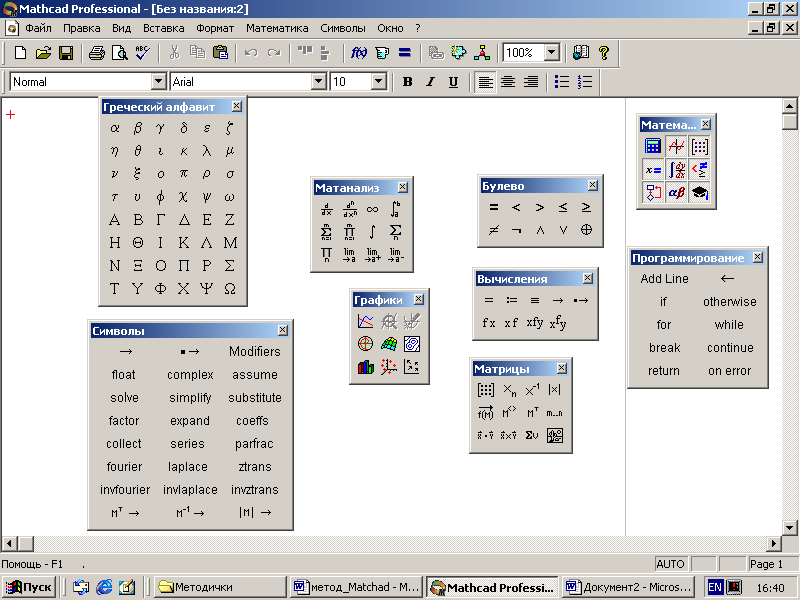This screenshot has height=600, width=800.
Task: Click the calculator icon in Math palette
Action: (653, 147)
